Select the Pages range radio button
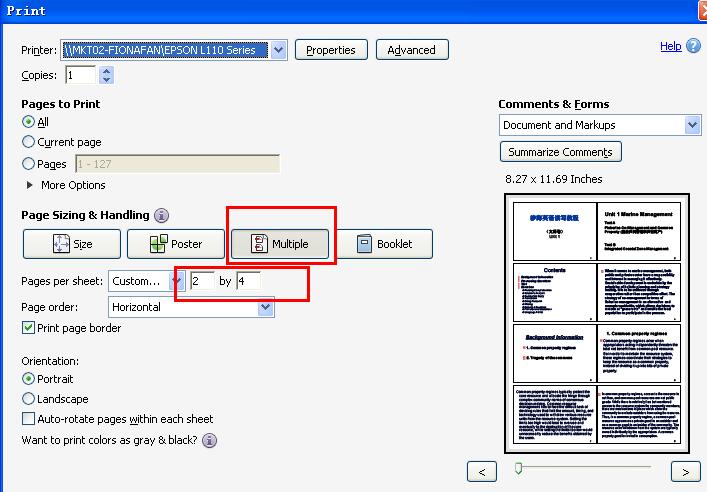 [x=28, y=163]
